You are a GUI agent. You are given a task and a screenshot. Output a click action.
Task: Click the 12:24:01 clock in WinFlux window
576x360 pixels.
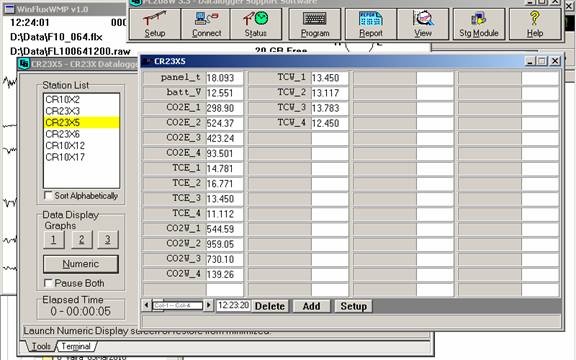click(x=30, y=23)
